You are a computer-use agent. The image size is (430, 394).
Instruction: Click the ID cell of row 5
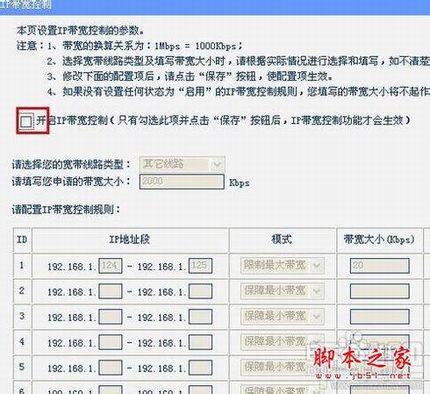click(x=22, y=367)
